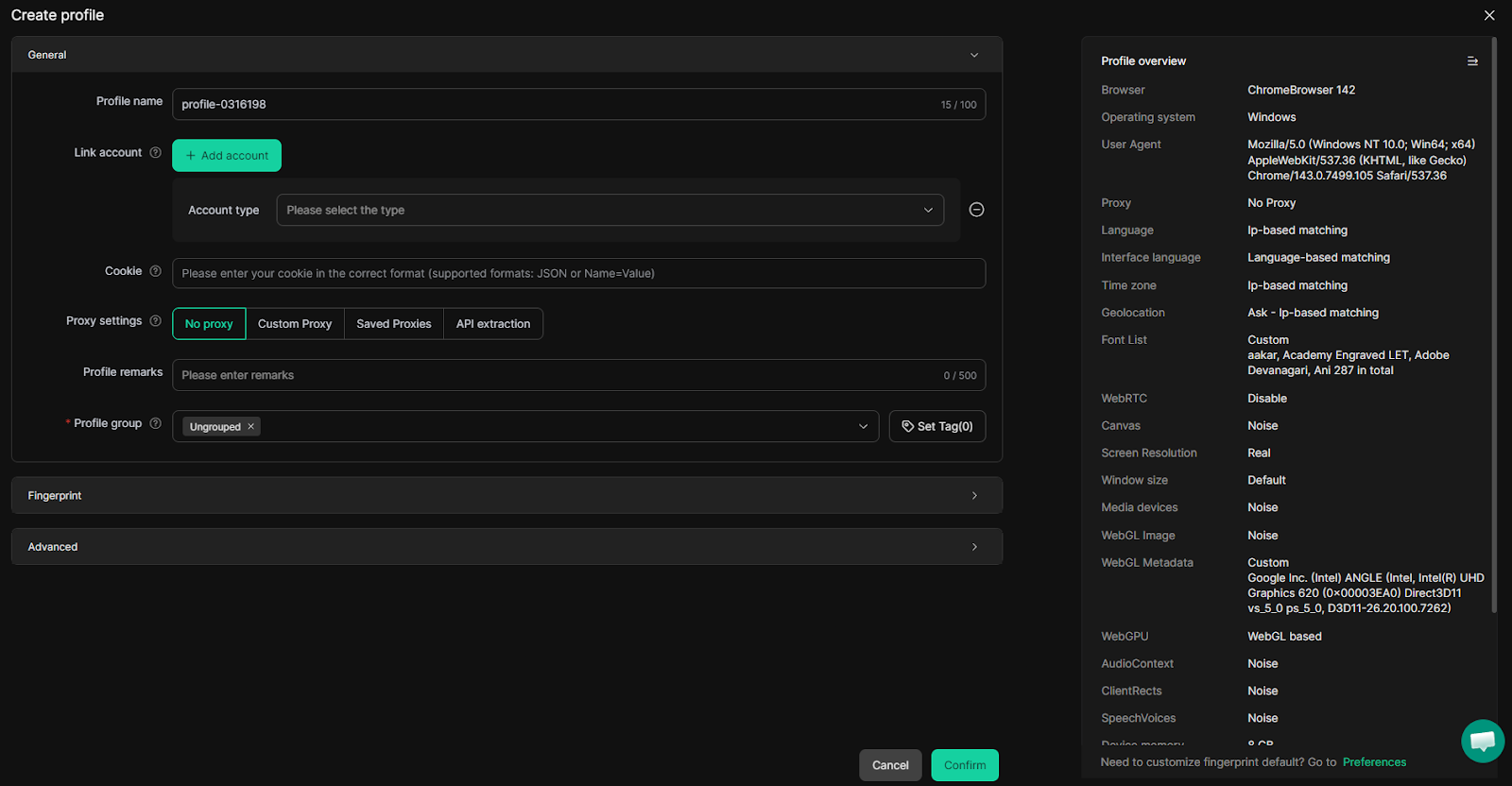Open the live chat support bubble

[x=1482, y=741]
